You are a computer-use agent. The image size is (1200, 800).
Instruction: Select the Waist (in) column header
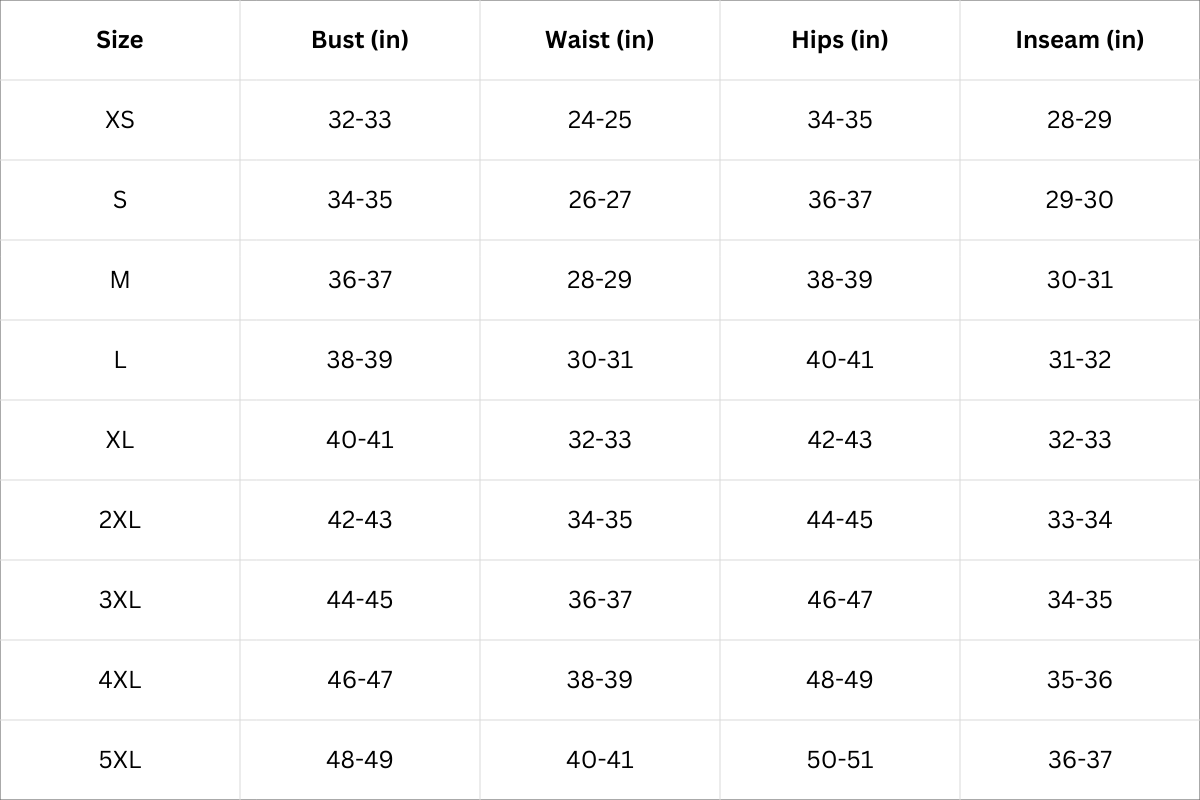(599, 40)
